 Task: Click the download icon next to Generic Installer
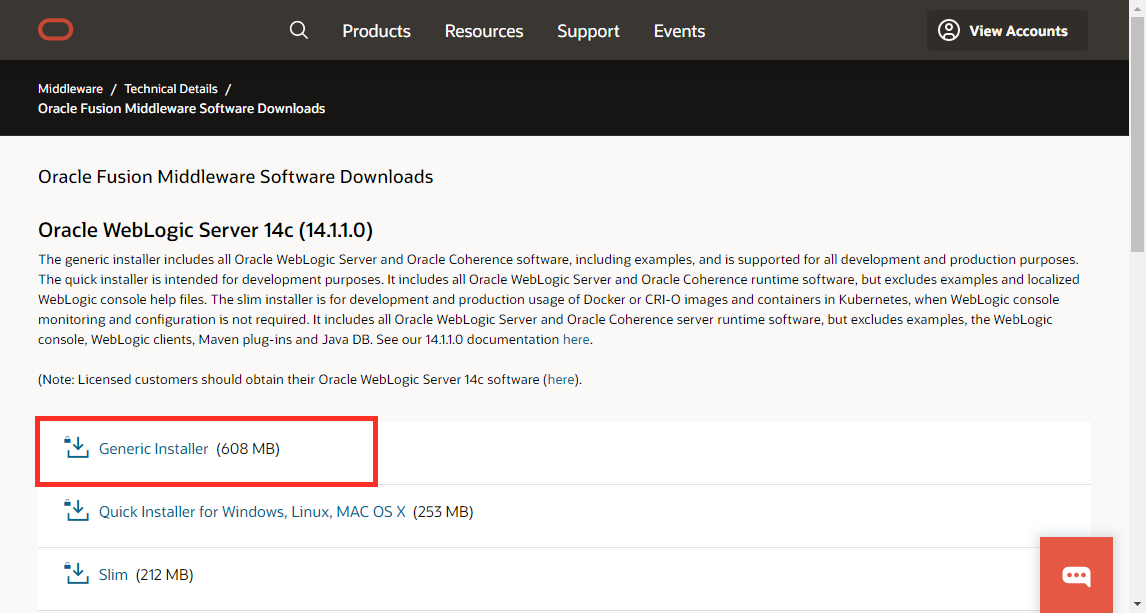(76, 447)
